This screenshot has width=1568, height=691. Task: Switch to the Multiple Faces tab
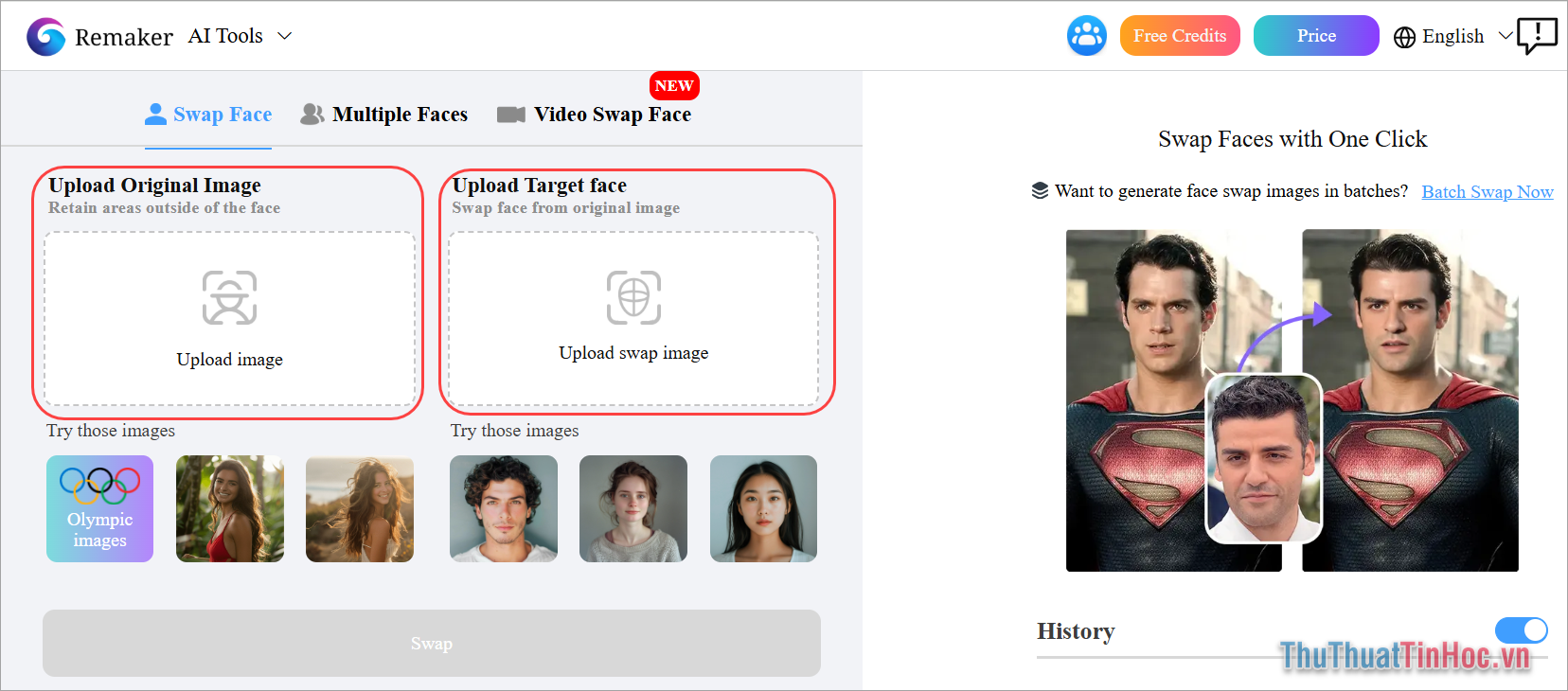(384, 115)
